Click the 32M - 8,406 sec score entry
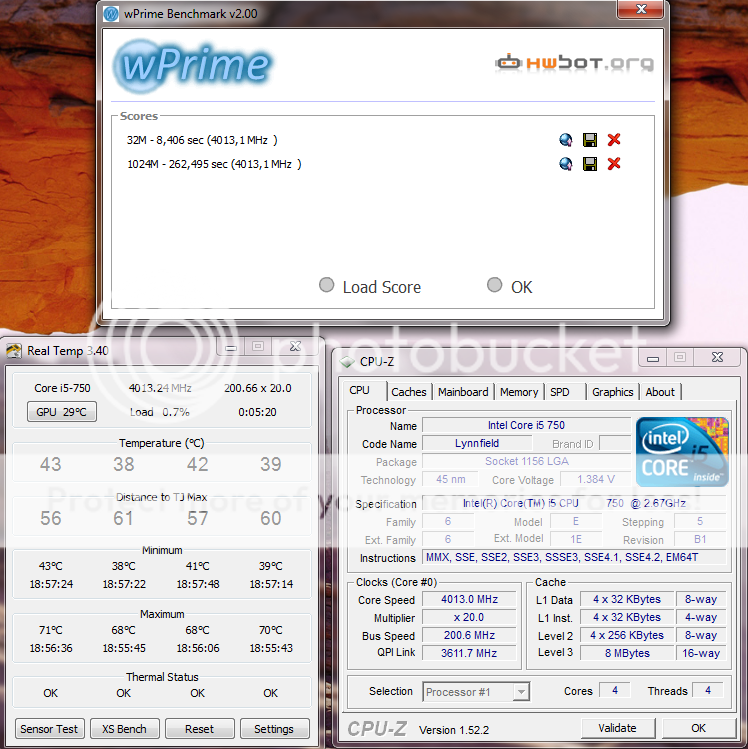 click(x=202, y=140)
